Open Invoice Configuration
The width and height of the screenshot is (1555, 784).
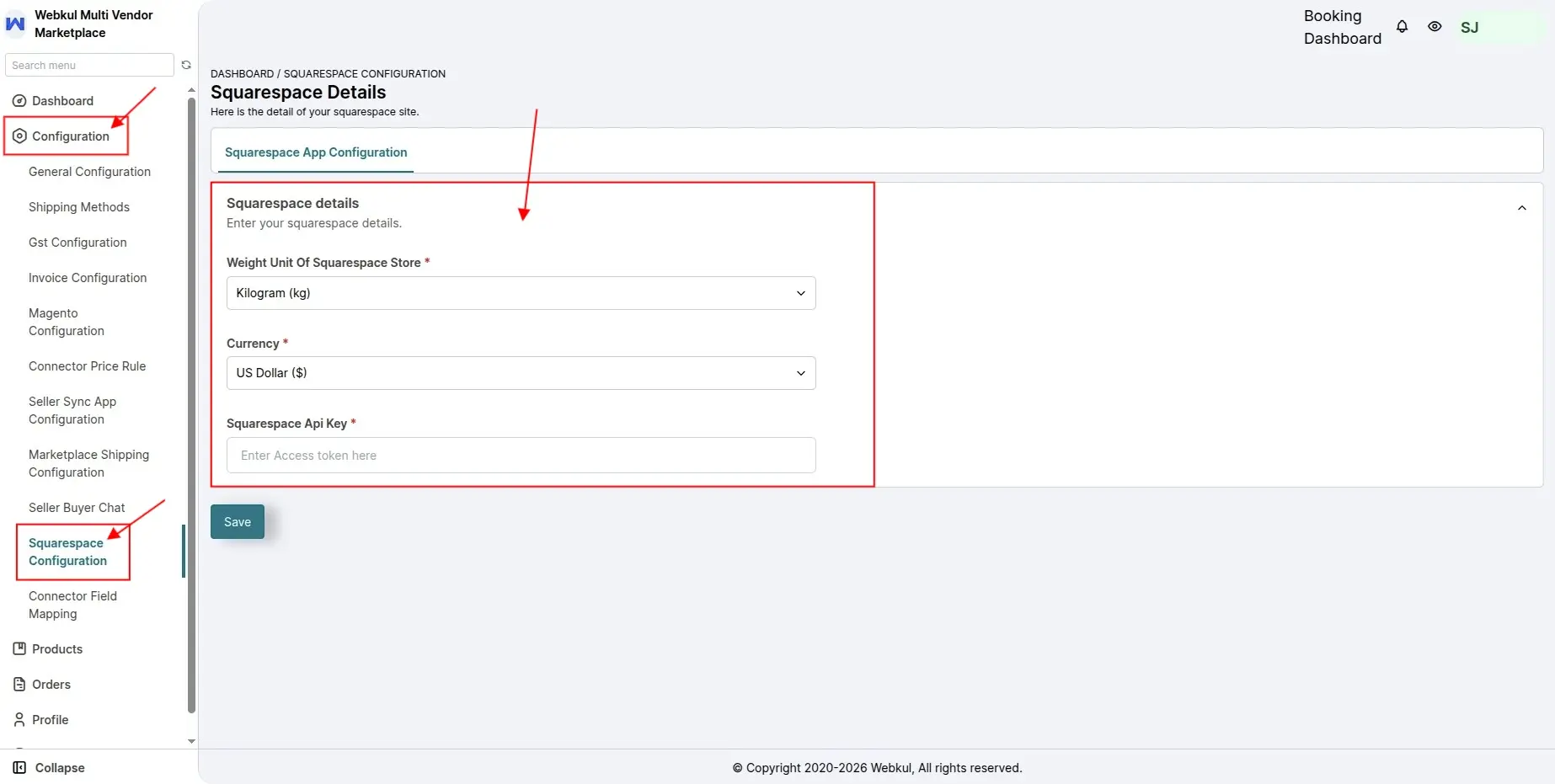pos(88,278)
